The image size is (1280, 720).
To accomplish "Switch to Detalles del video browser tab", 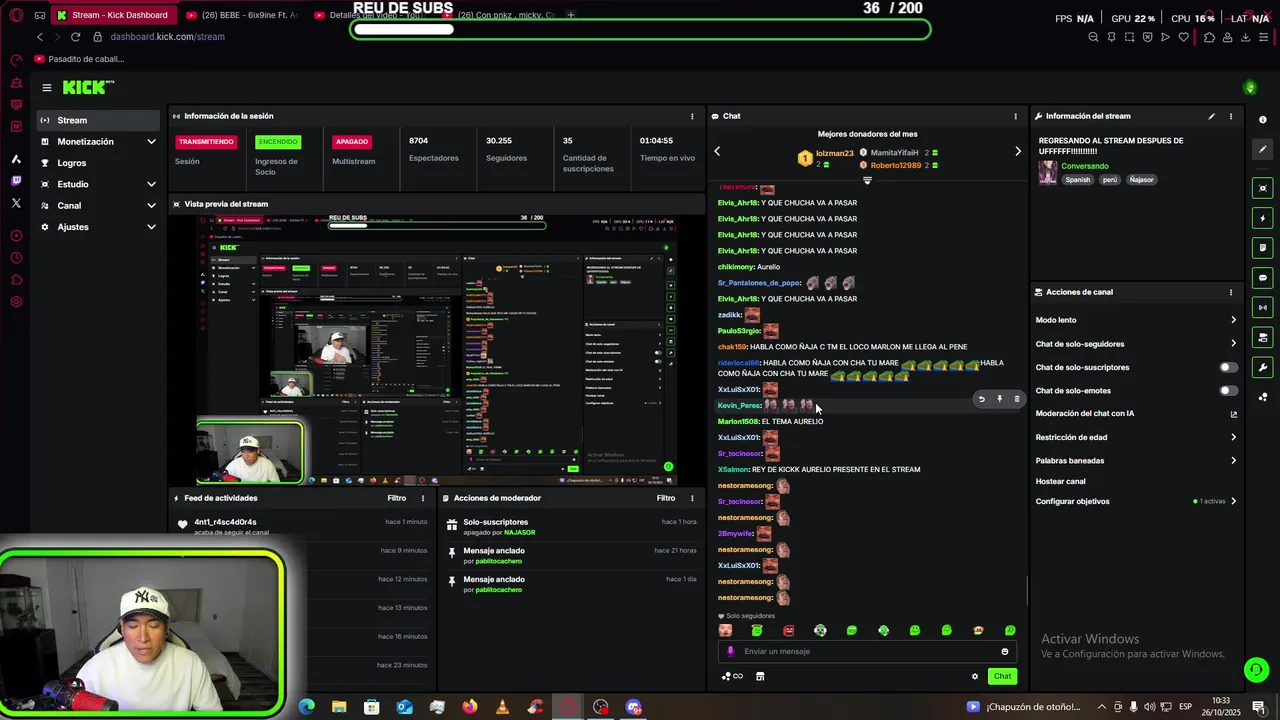I will coord(368,15).
